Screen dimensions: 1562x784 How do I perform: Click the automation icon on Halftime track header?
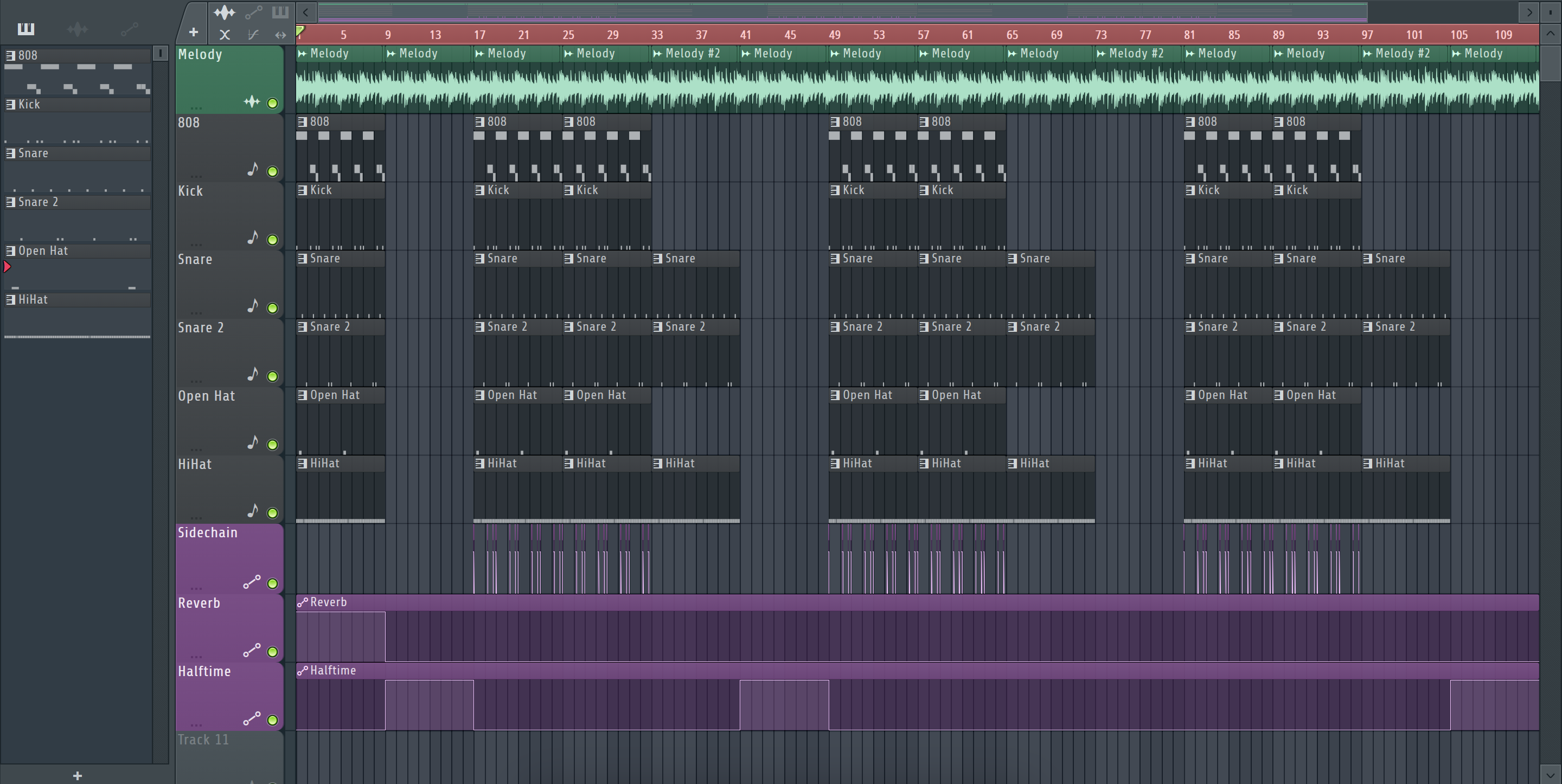tap(252, 718)
